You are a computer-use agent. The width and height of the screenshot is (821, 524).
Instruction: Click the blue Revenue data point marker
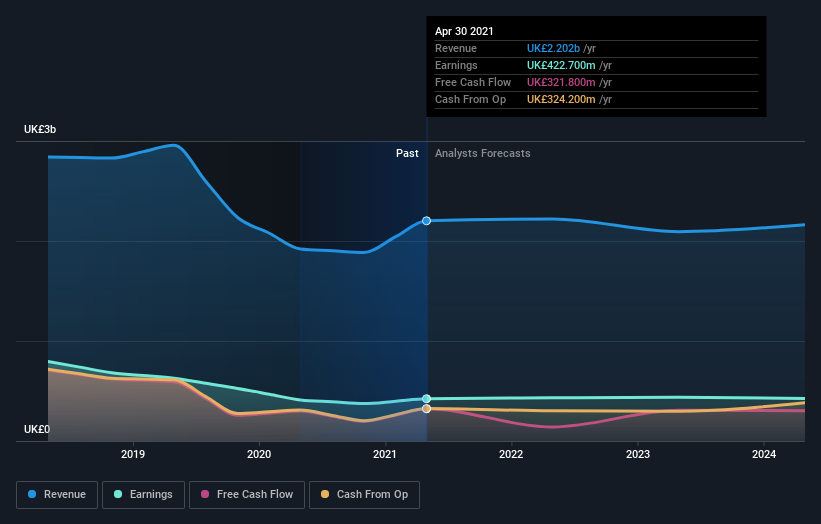click(x=427, y=221)
